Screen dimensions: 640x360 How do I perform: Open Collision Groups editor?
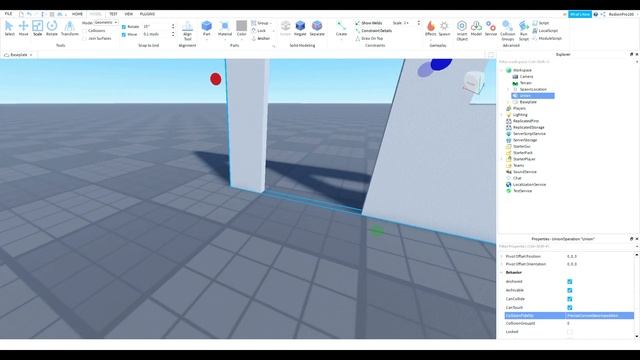[x=508, y=31]
